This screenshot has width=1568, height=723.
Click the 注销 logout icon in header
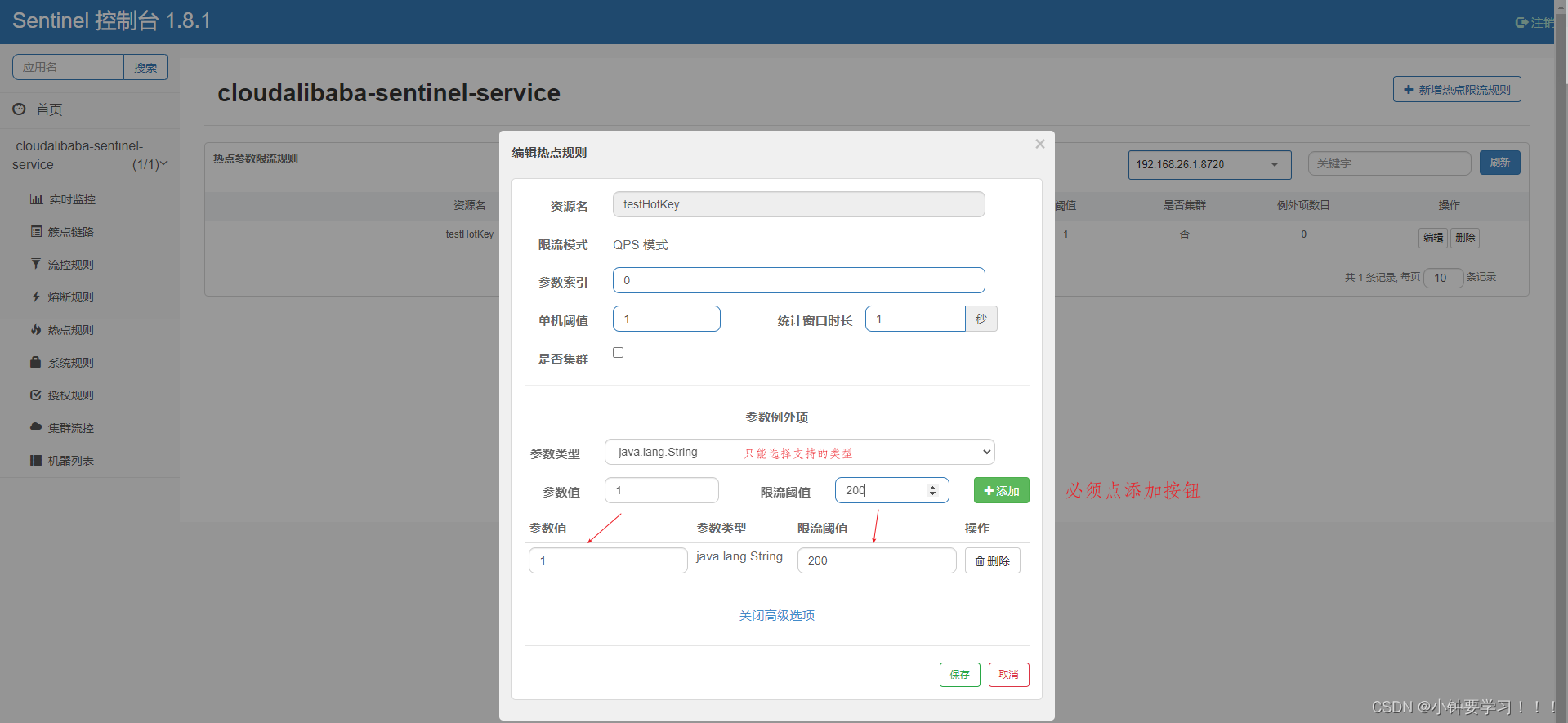(x=1521, y=22)
